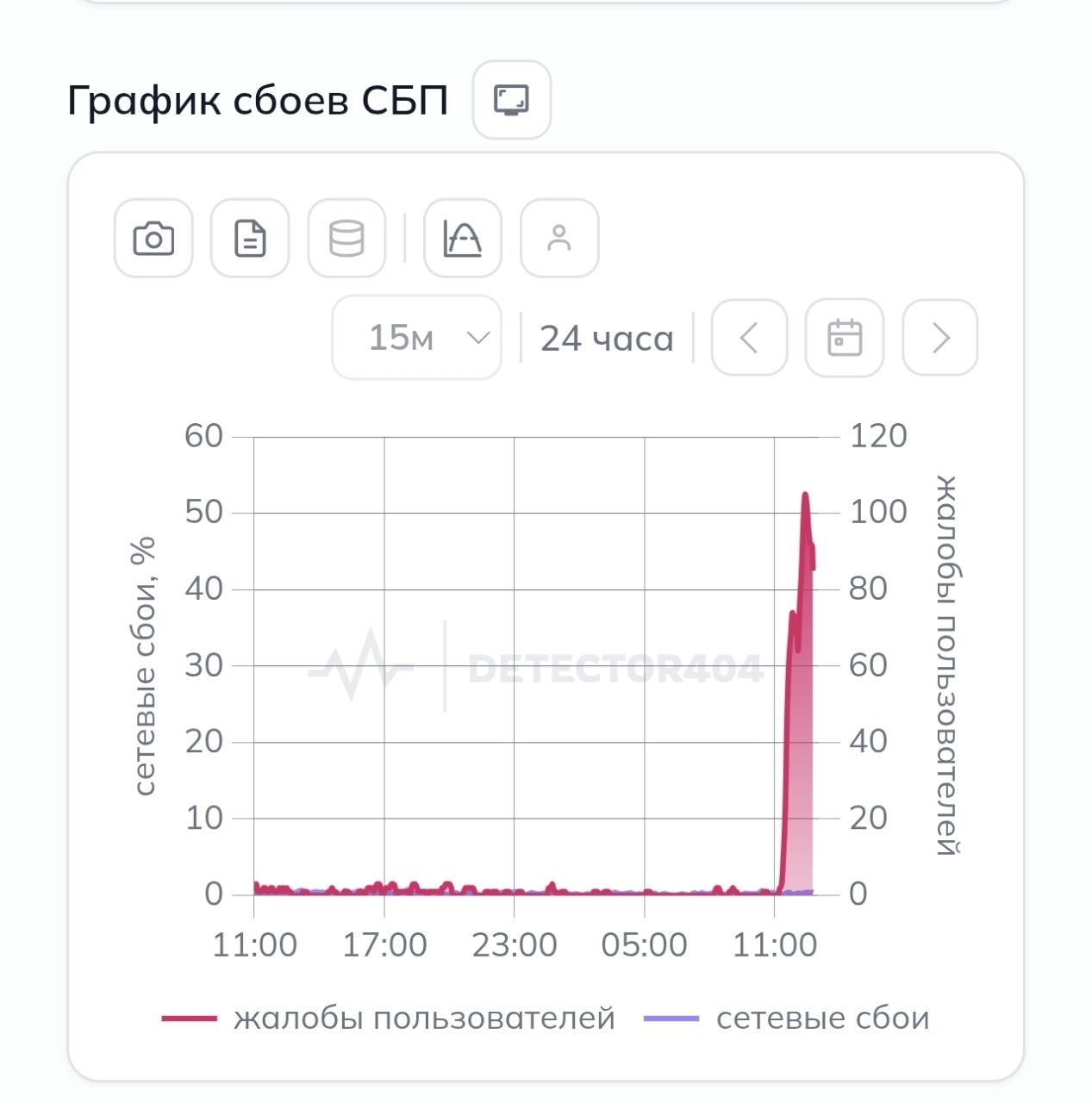Toggle сетевые сбои legend series
Viewport: 1092px width, 1103px height.
[822, 1019]
